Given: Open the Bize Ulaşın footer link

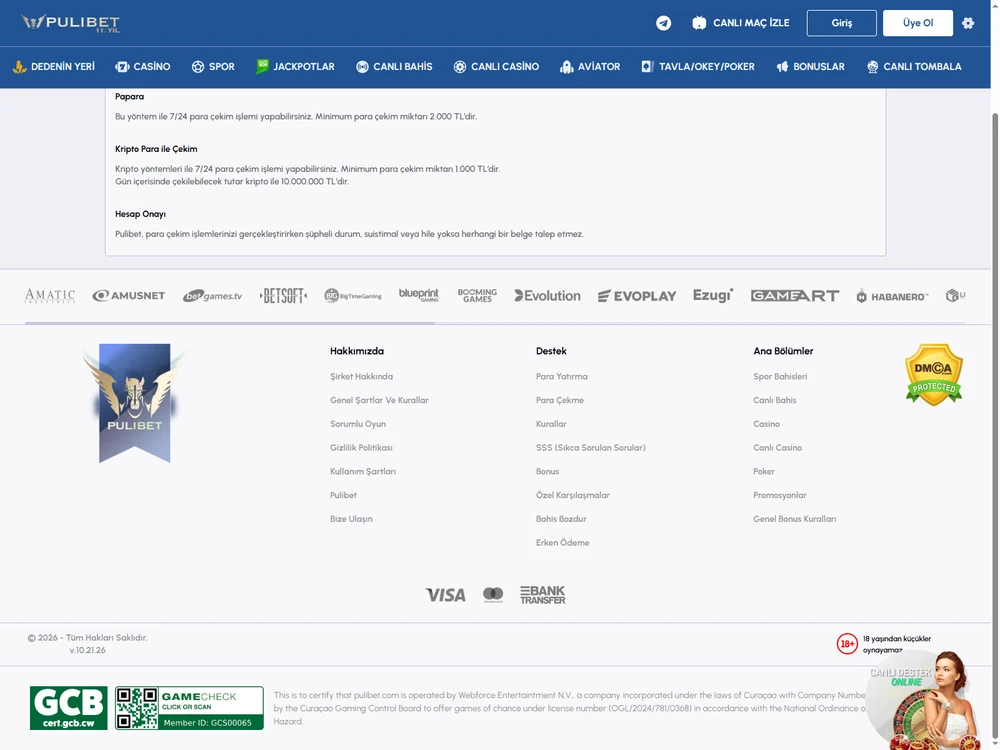Looking at the screenshot, I should (351, 519).
